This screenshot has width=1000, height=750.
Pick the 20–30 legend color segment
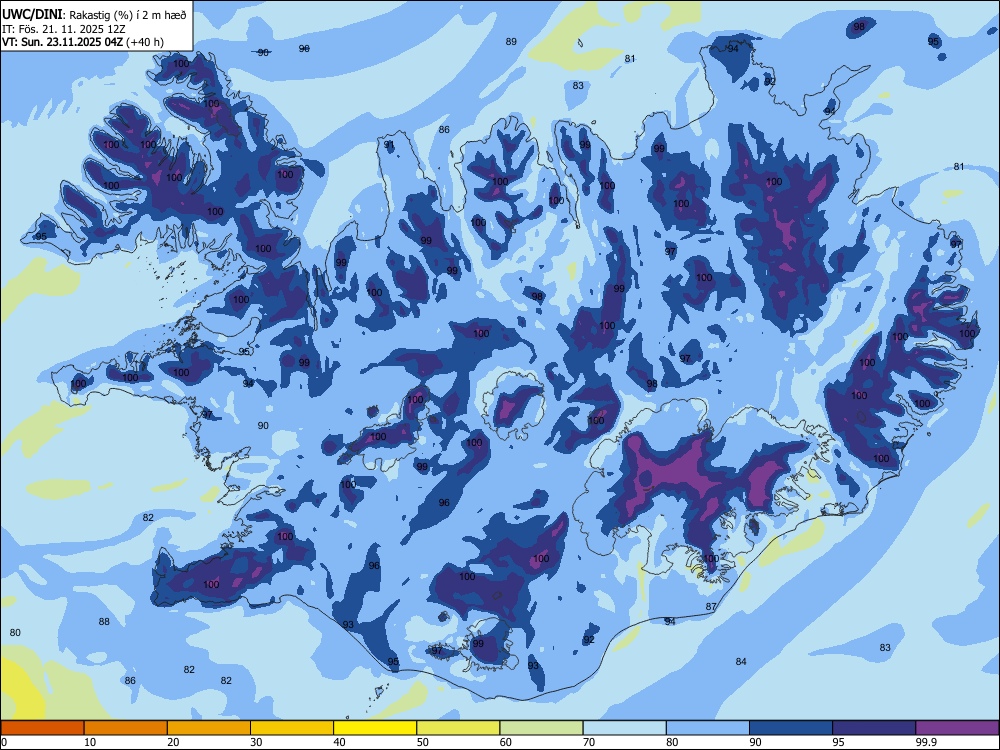[209, 728]
